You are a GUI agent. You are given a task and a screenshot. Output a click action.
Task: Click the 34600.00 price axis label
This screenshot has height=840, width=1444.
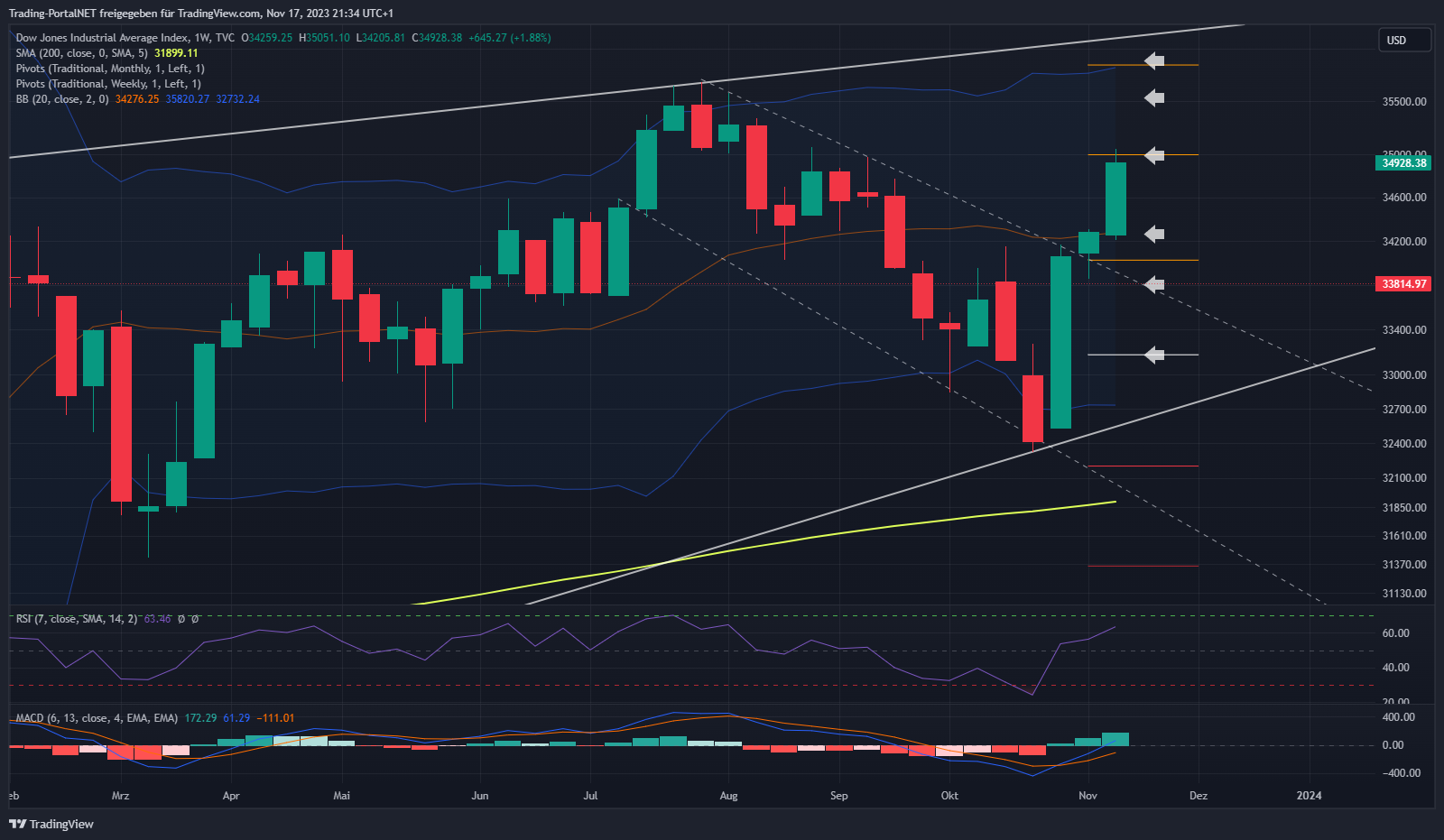1404,198
